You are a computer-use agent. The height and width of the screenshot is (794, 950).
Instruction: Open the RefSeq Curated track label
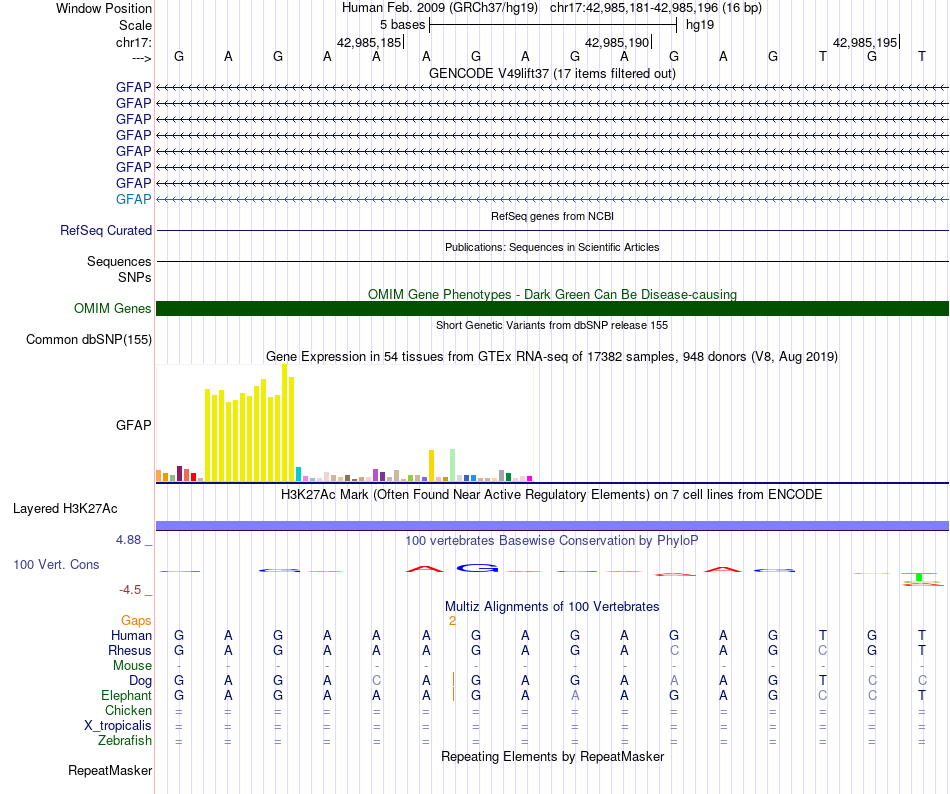pyautogui.click(x=105, y=231)
